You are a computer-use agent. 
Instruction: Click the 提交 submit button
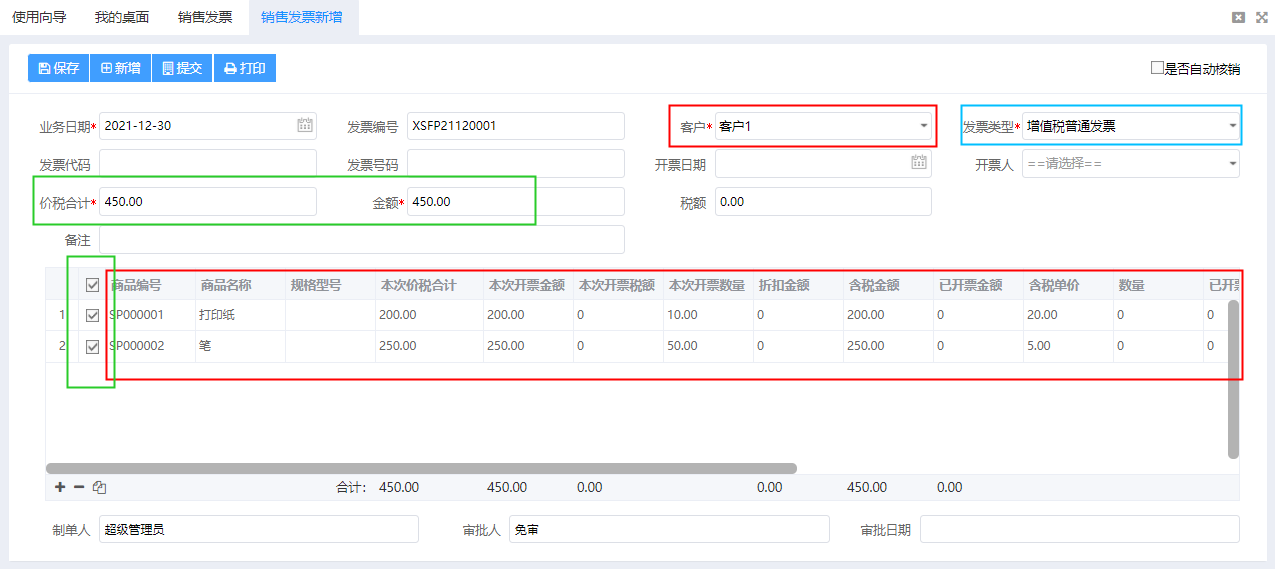pyautogui.click(x=182, y=68)
